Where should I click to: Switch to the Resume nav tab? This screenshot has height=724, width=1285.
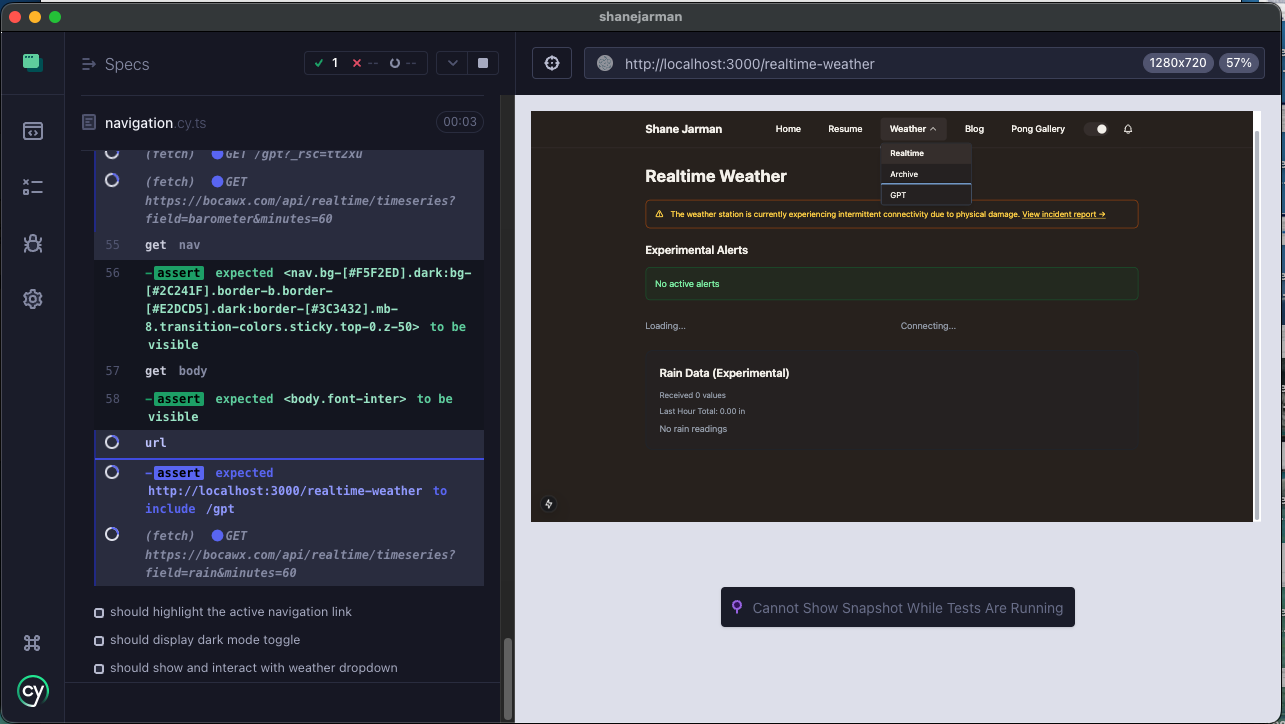point(845,129)
